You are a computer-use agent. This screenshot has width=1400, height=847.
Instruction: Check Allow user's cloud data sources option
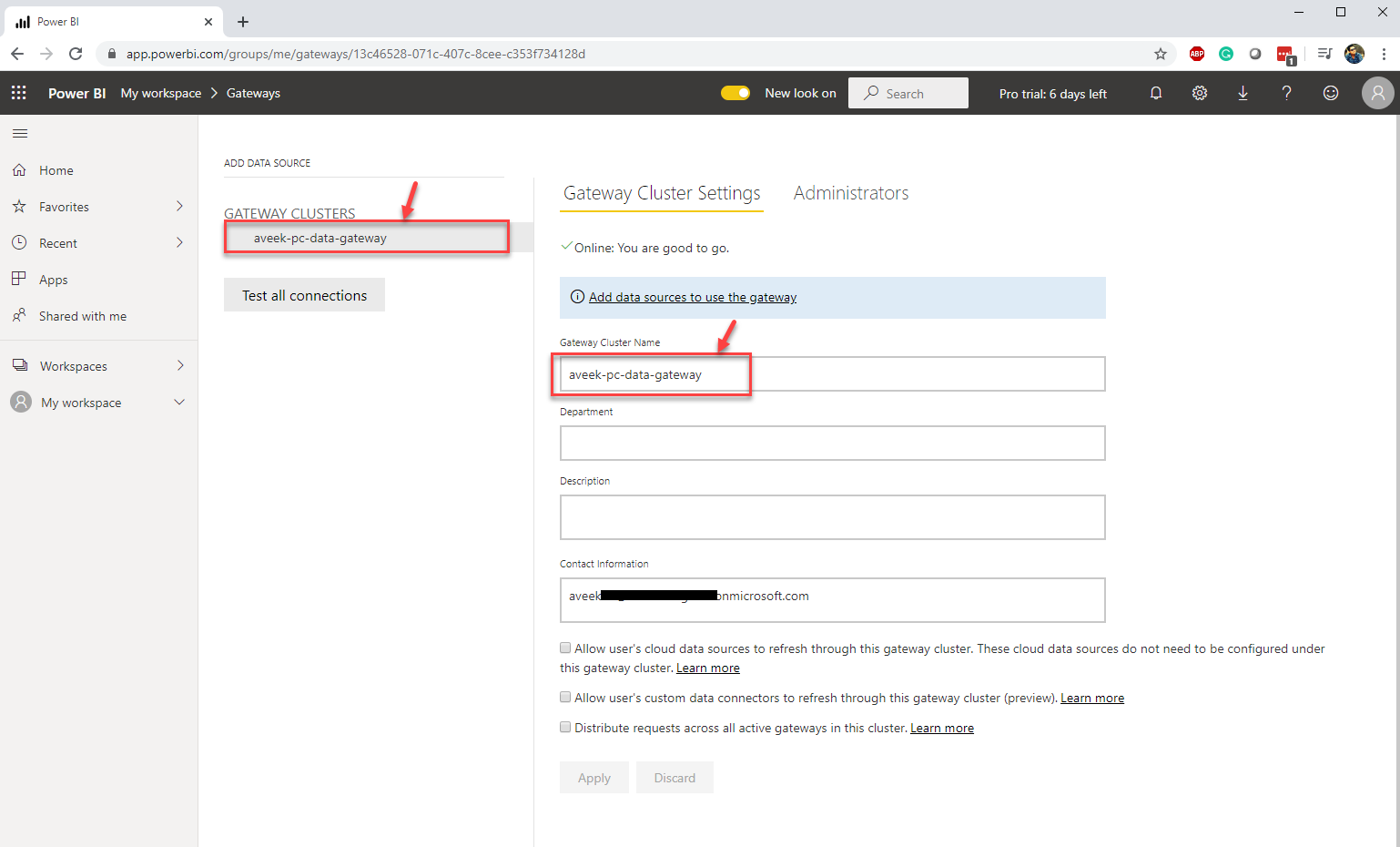(565, 648)
